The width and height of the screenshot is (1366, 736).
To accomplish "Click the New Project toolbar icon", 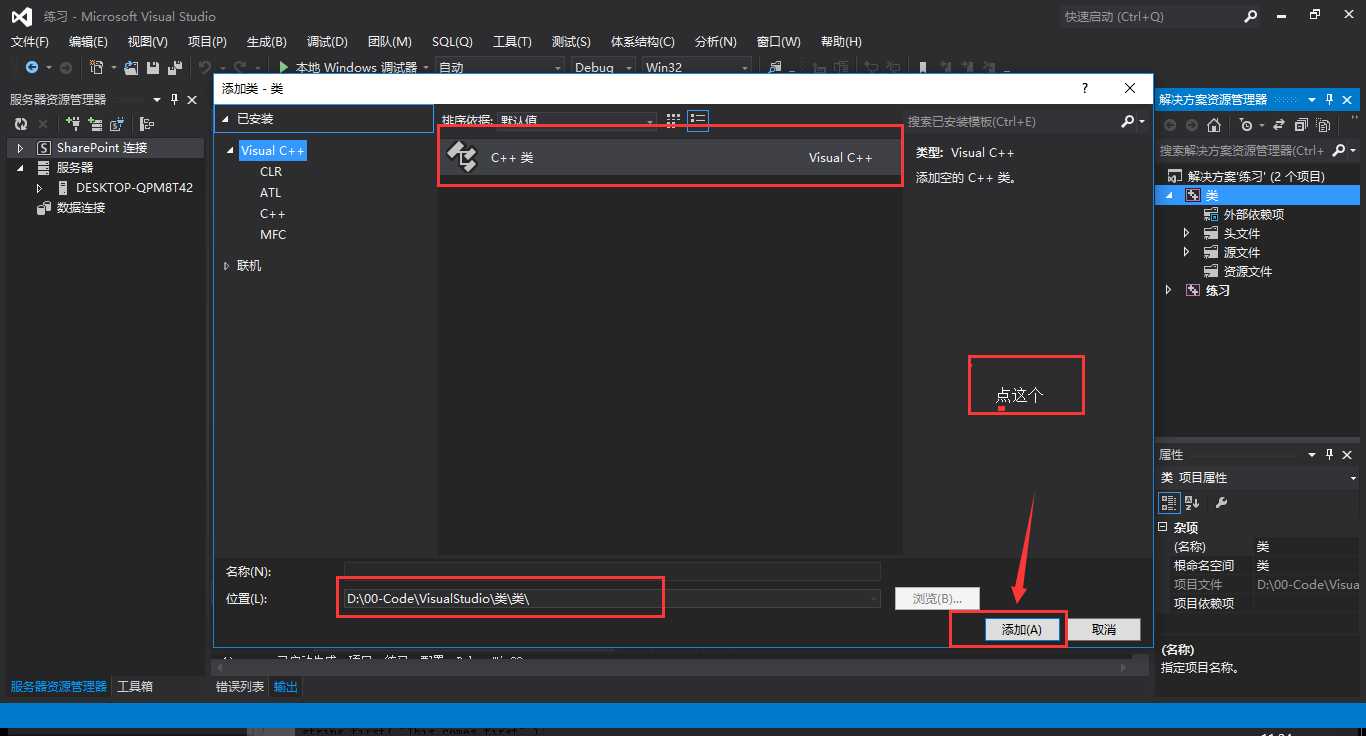I will pyautogui.click(x=96, y=67).
